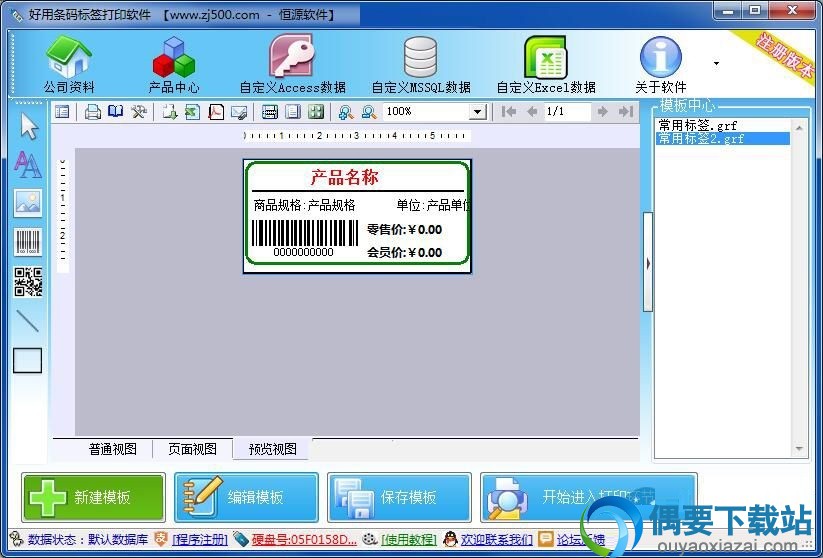The width and height of the screenshot is (823, 558).
Task: Minimize the application window
Action: click(x=728, y=10)
